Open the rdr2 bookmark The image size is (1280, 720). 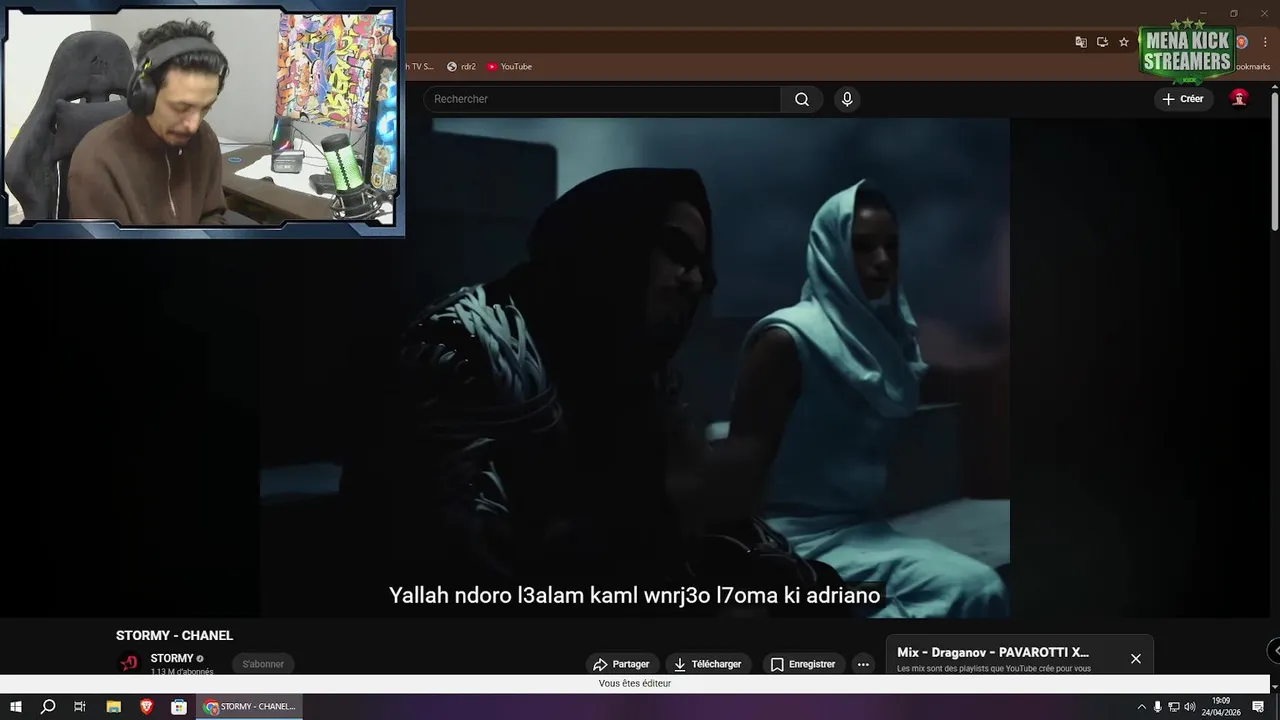(x=462, y=67)
